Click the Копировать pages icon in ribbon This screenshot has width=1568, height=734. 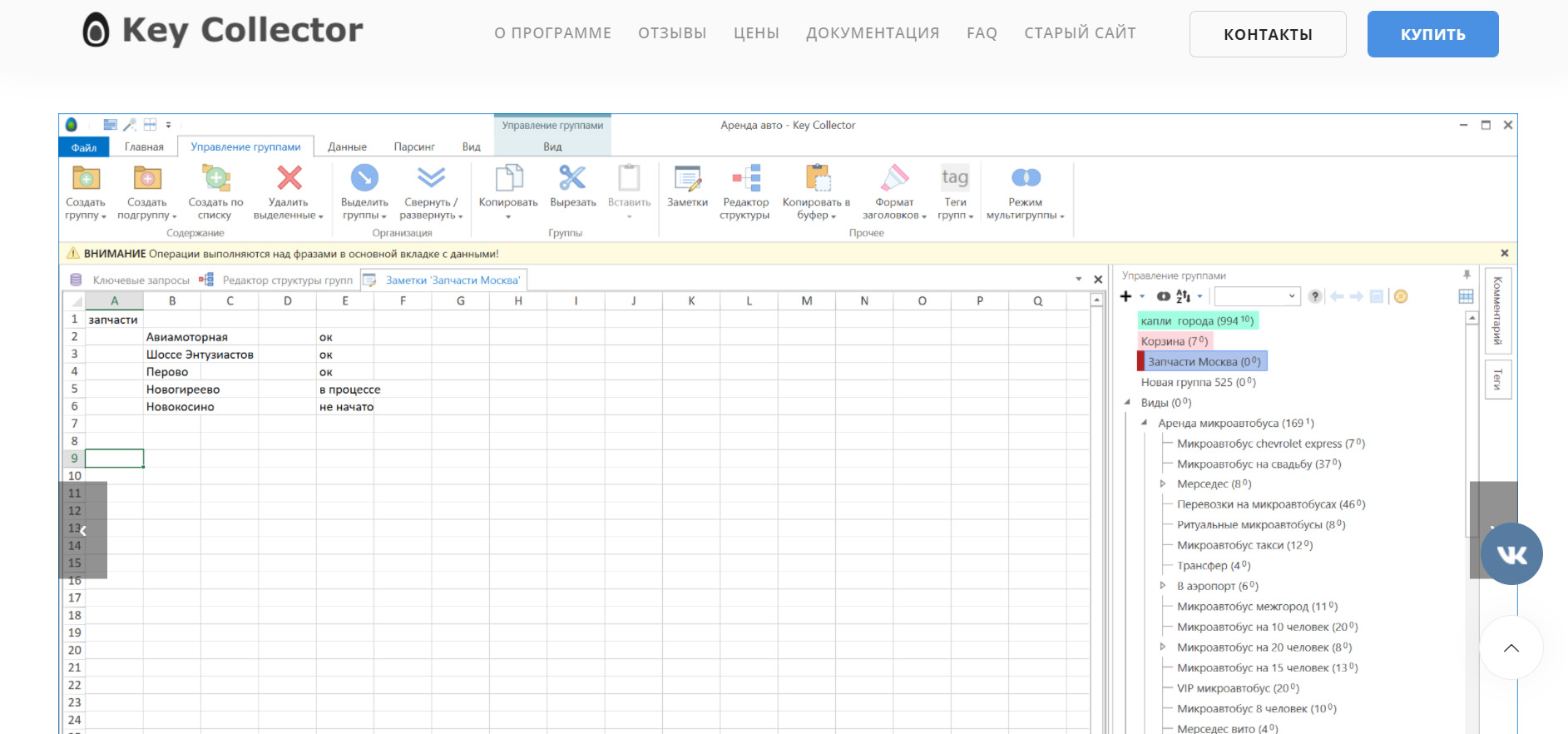(x=508, y=177)
